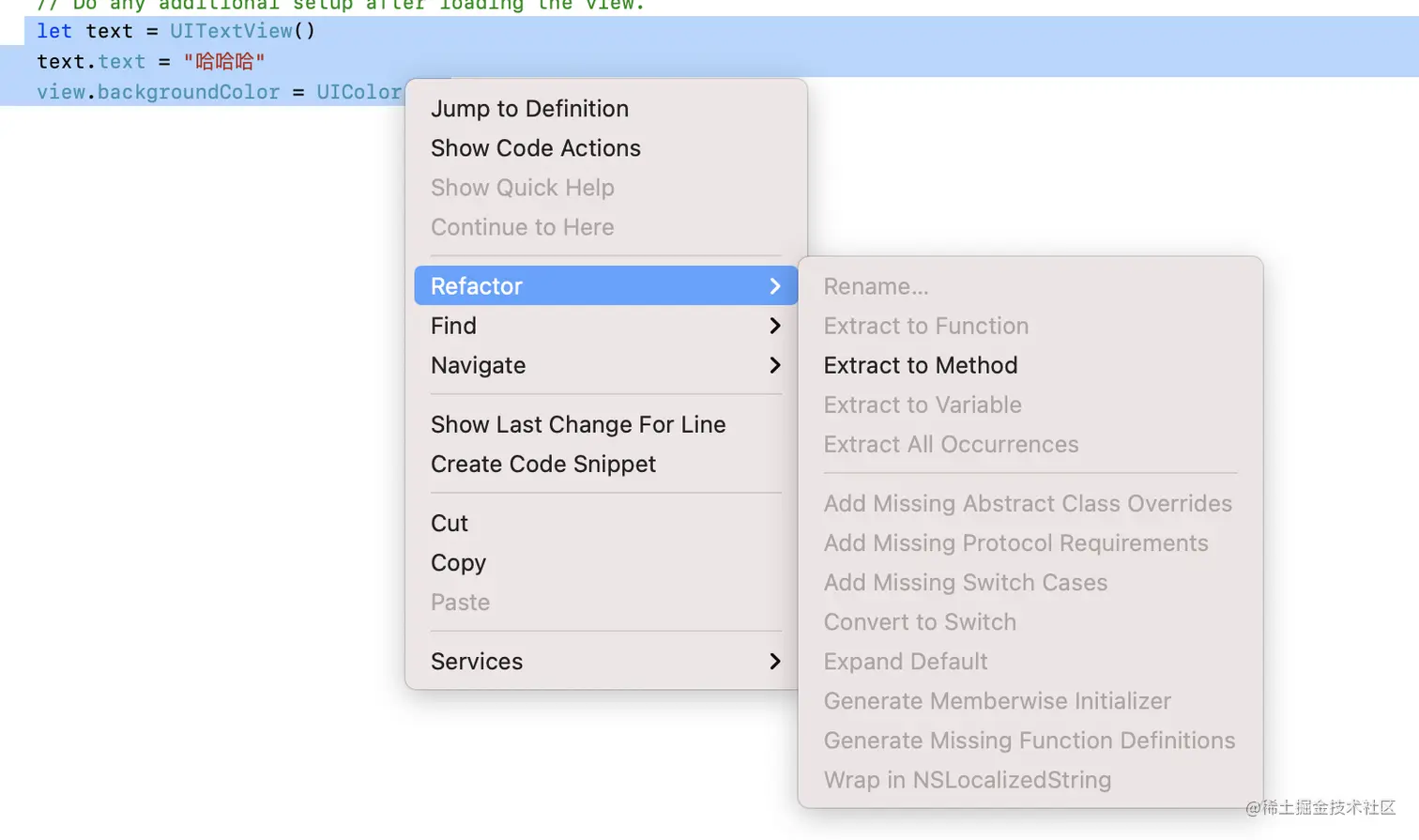The image size is (1419, 840).
Task: Open Show Code Actions
Action: click(x=535, y=148)
